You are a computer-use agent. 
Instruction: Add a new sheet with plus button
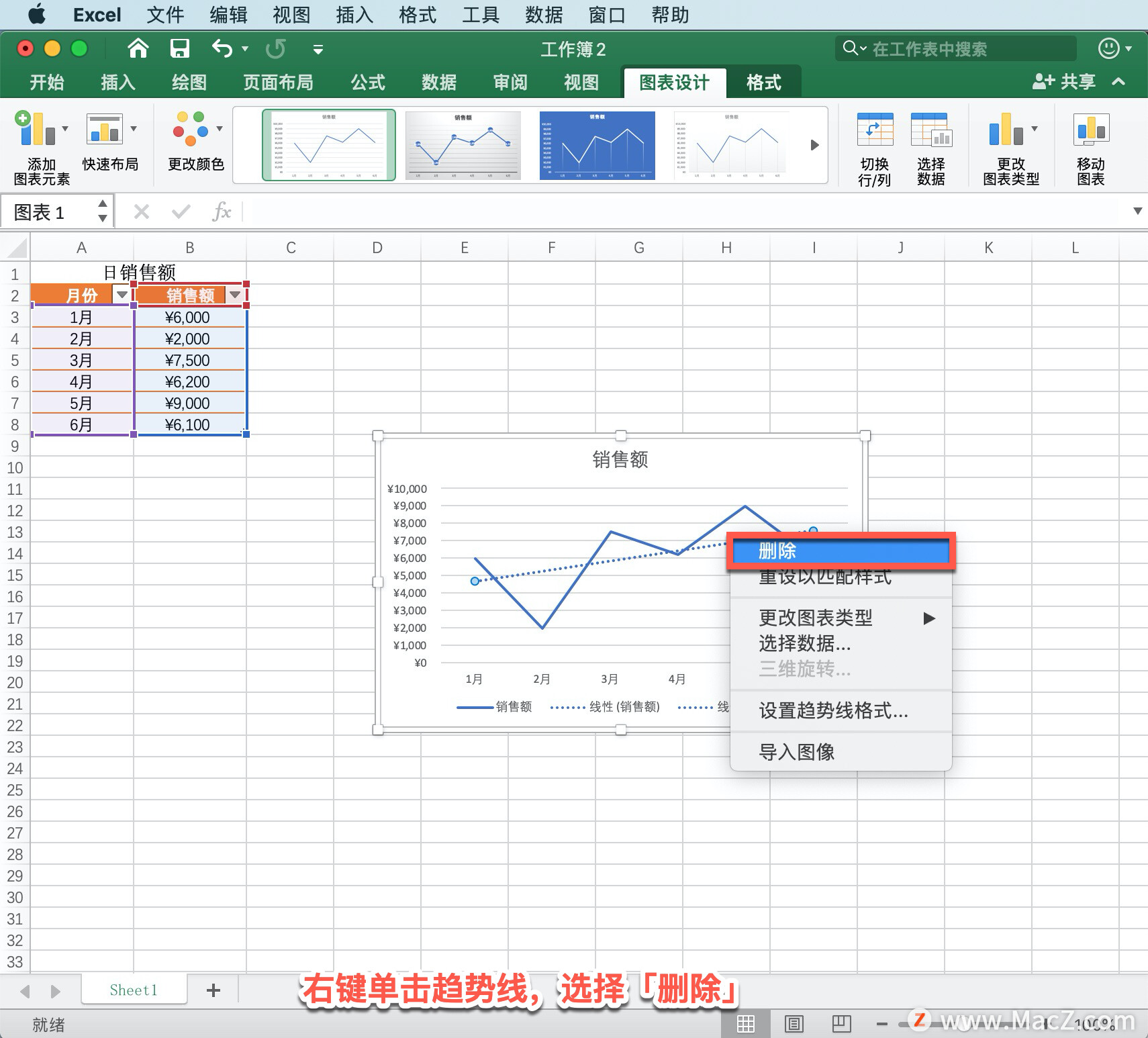coord(213,990)
